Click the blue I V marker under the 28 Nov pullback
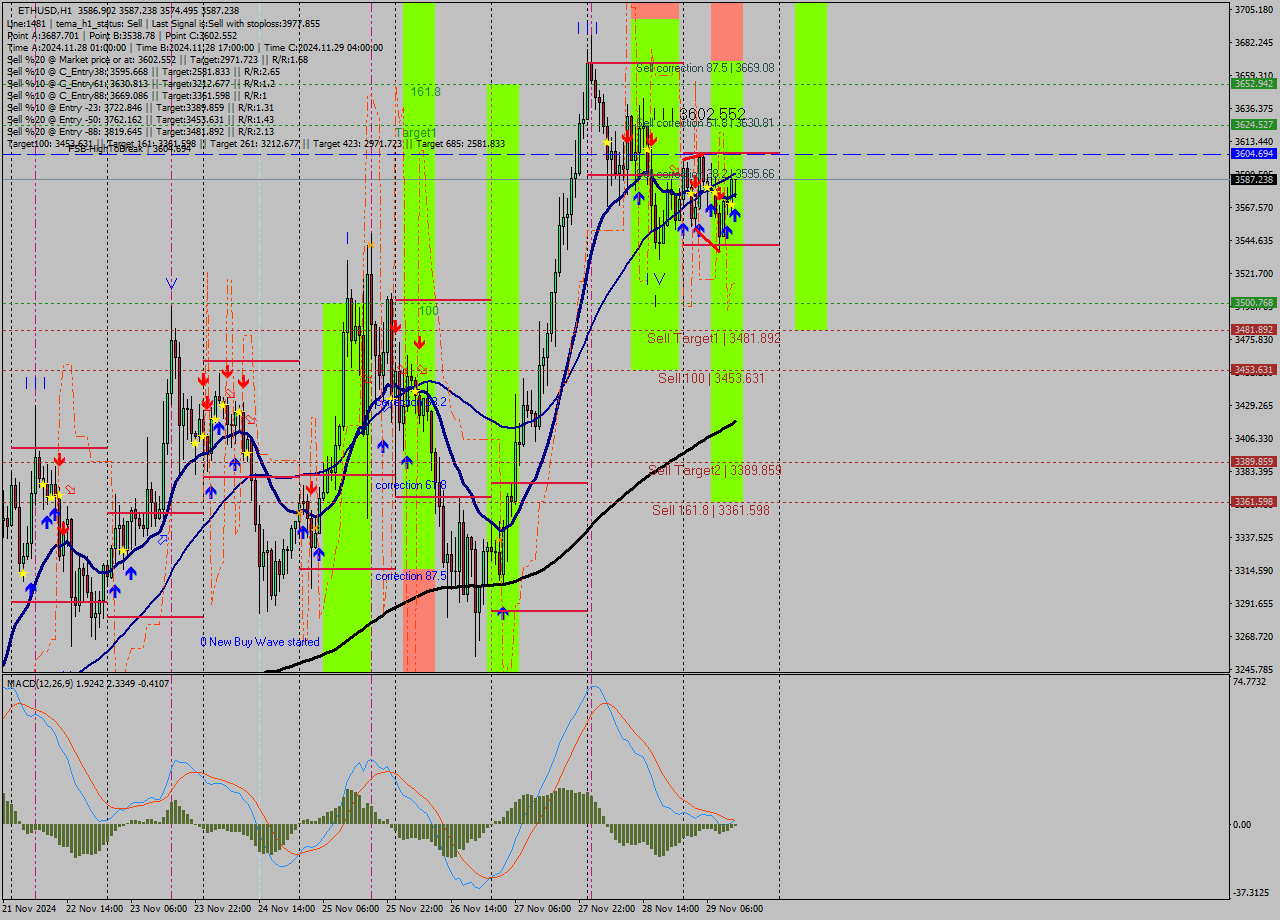The image size is (1280, 920). click(x=654, y=278)
